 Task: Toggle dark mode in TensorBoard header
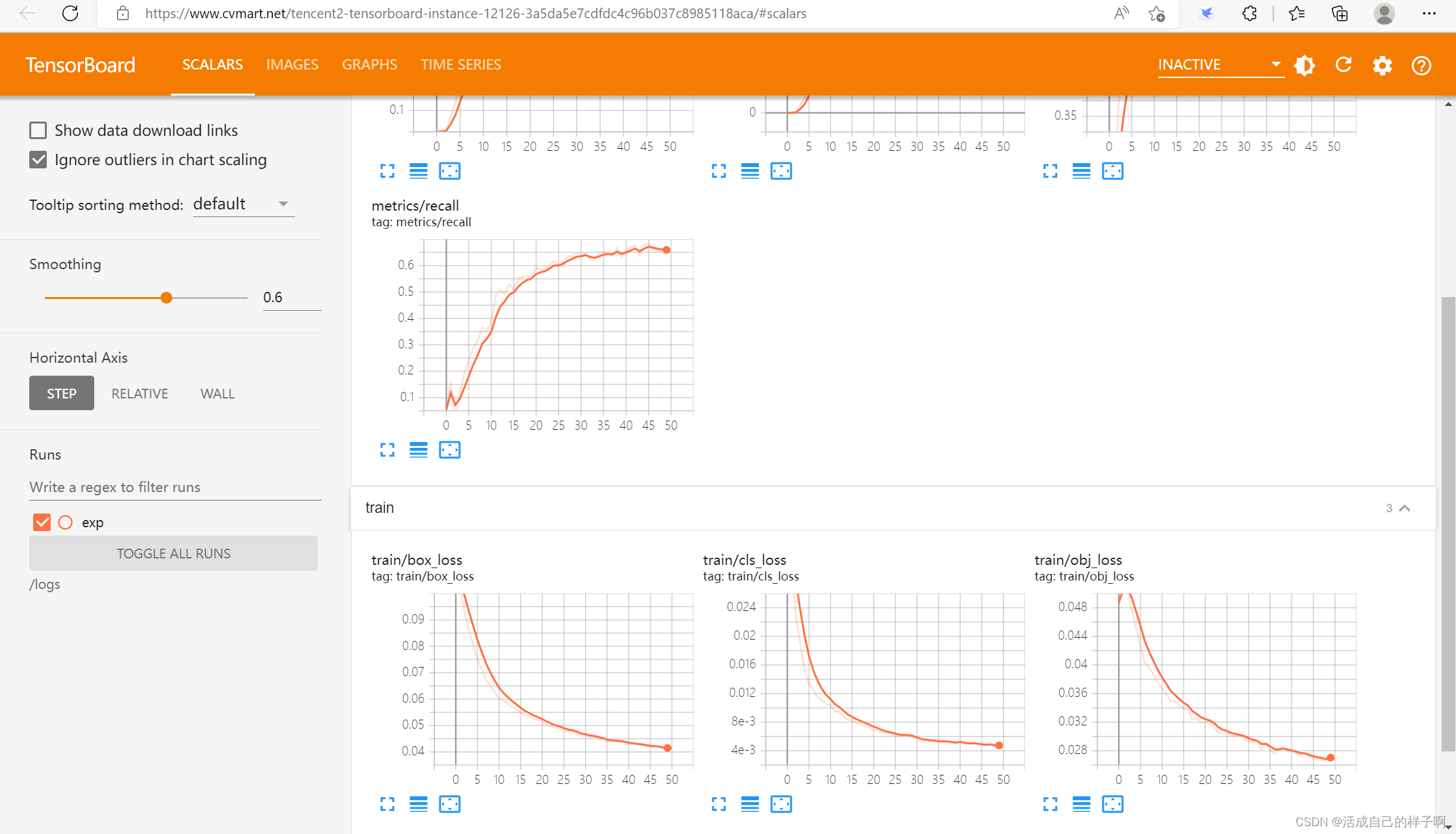pos(1305,65)
